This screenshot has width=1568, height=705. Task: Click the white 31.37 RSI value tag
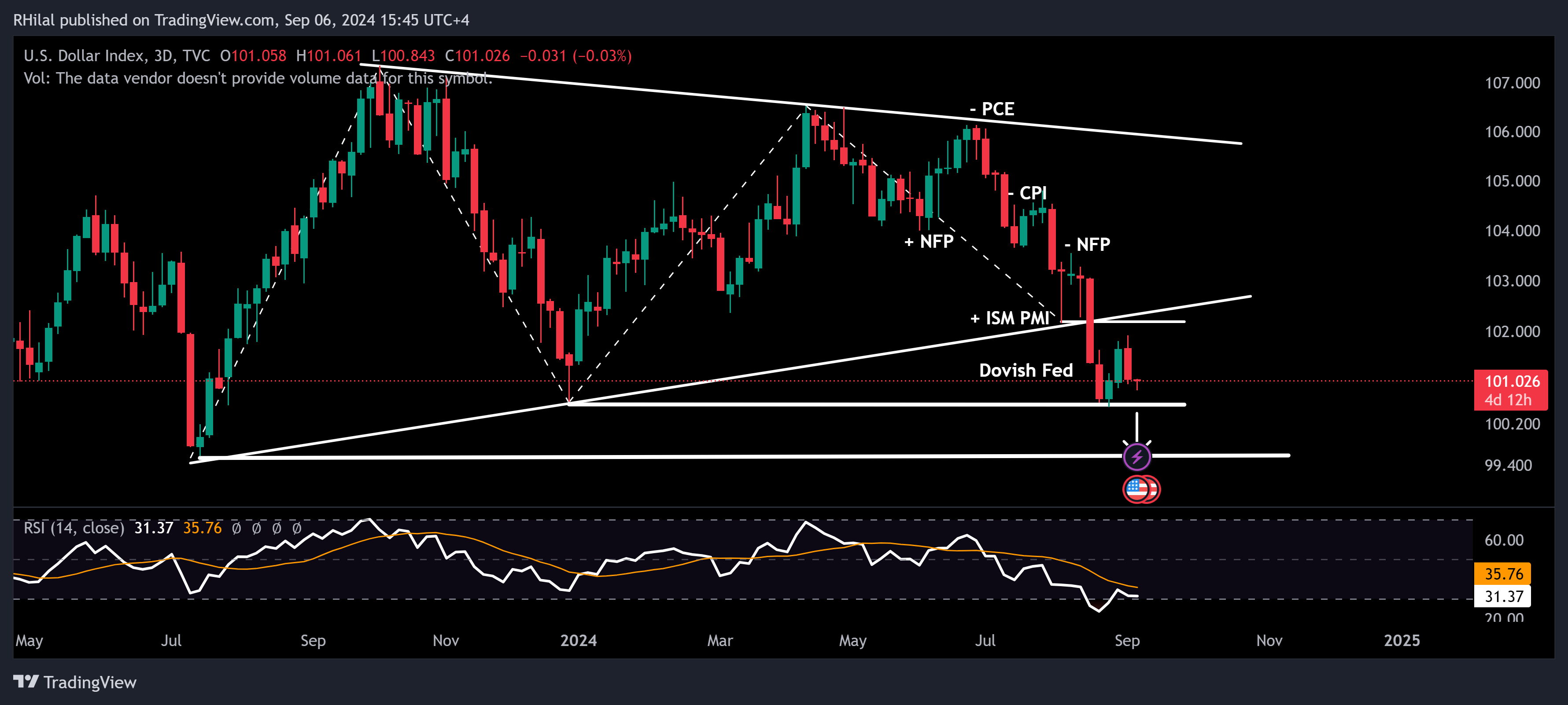click(1502, 596)
